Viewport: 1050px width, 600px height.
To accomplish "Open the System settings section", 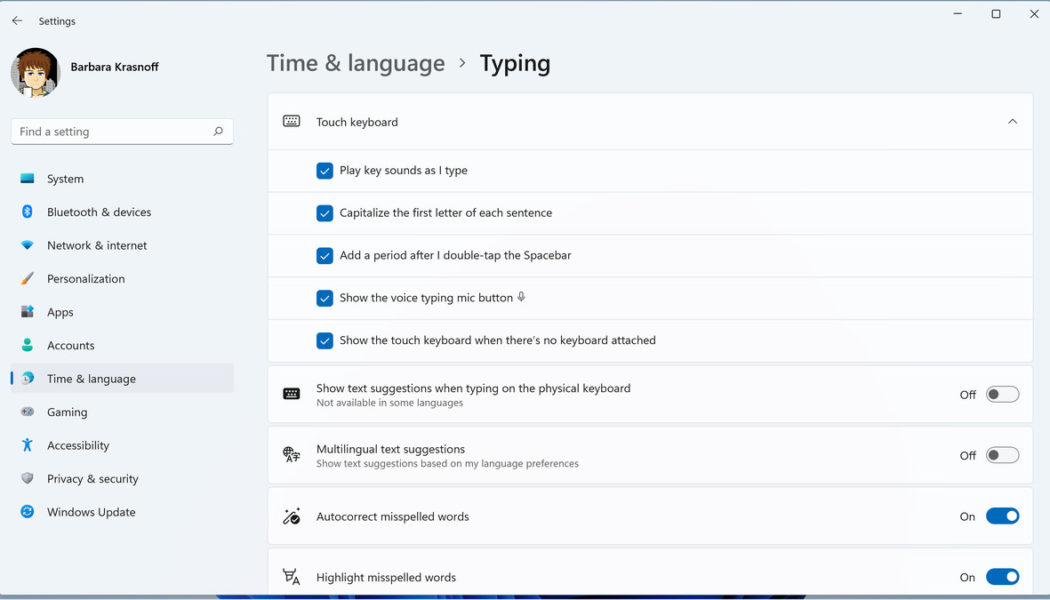I will [x=65, y=178].
